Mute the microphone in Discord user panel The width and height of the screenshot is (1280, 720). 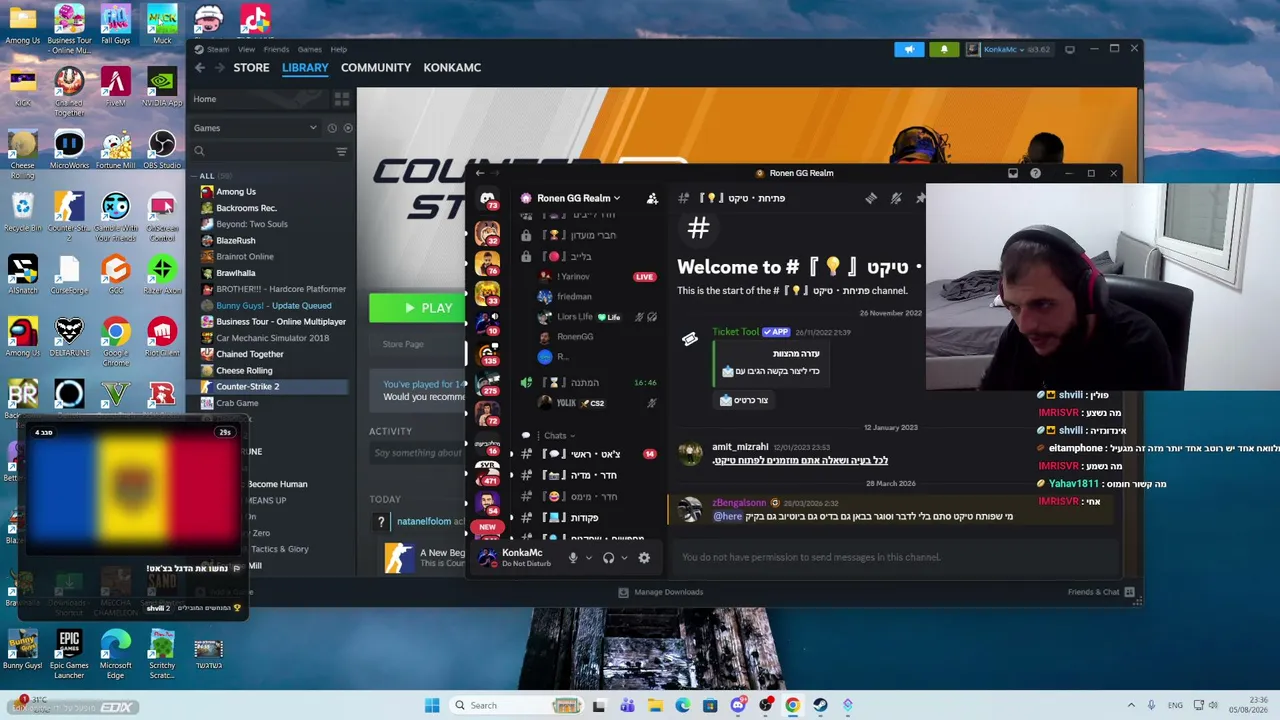(x=573, y=558)
